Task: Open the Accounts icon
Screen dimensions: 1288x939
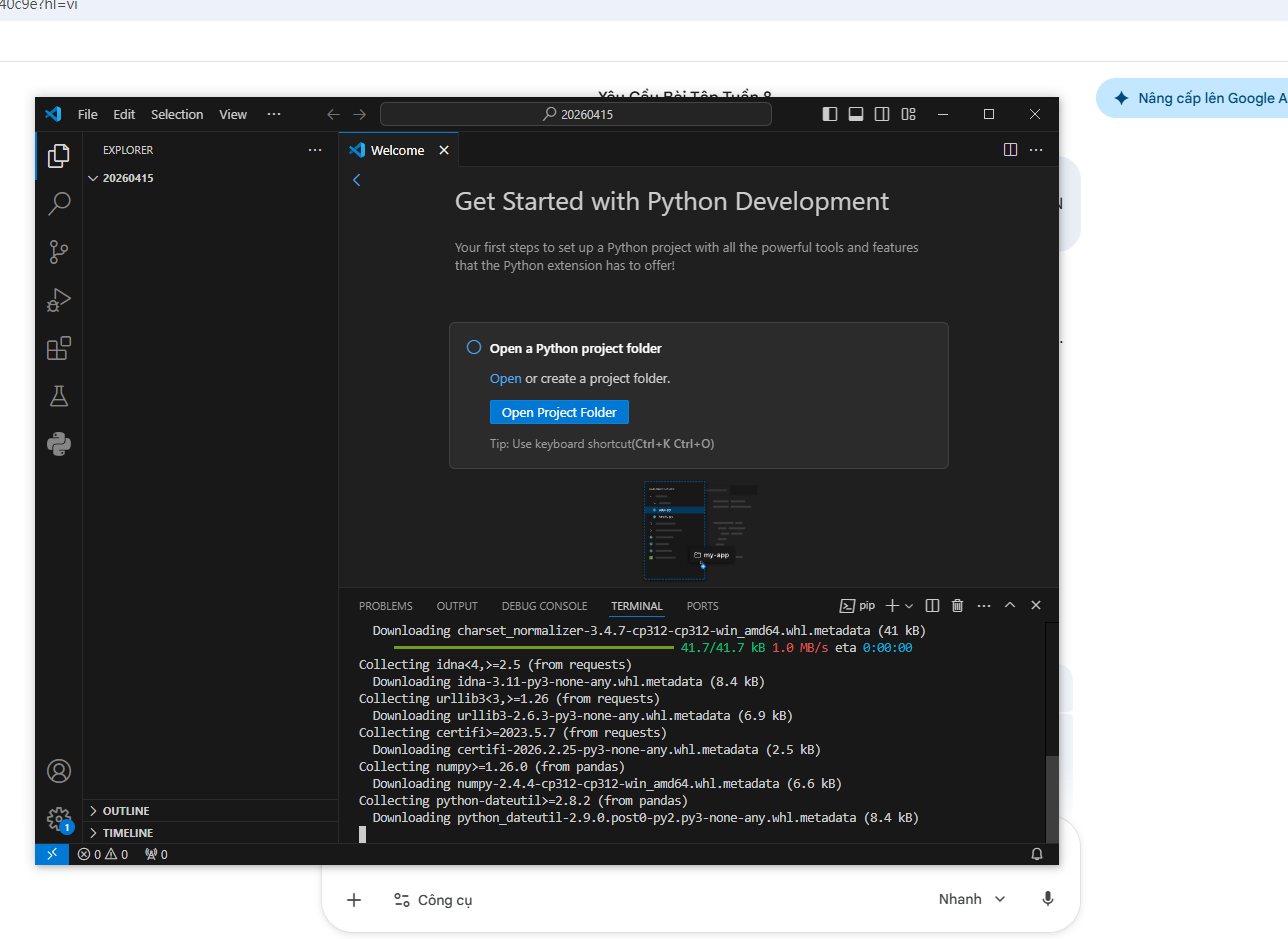Action: (x=59, y=771)
